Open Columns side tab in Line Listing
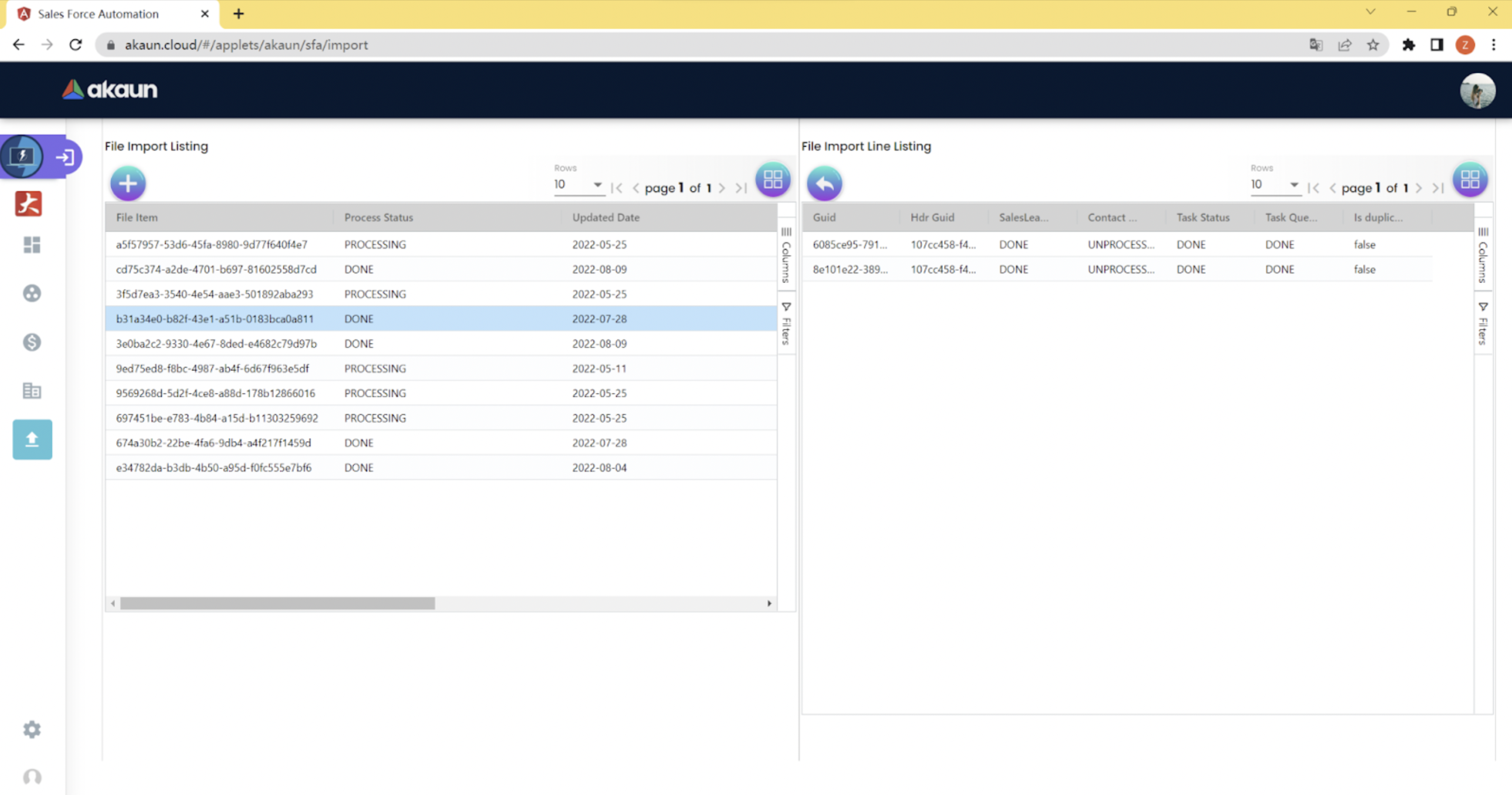This screenshot has height=795, width=1512. pyautogui.click(x=1483, y=255)
